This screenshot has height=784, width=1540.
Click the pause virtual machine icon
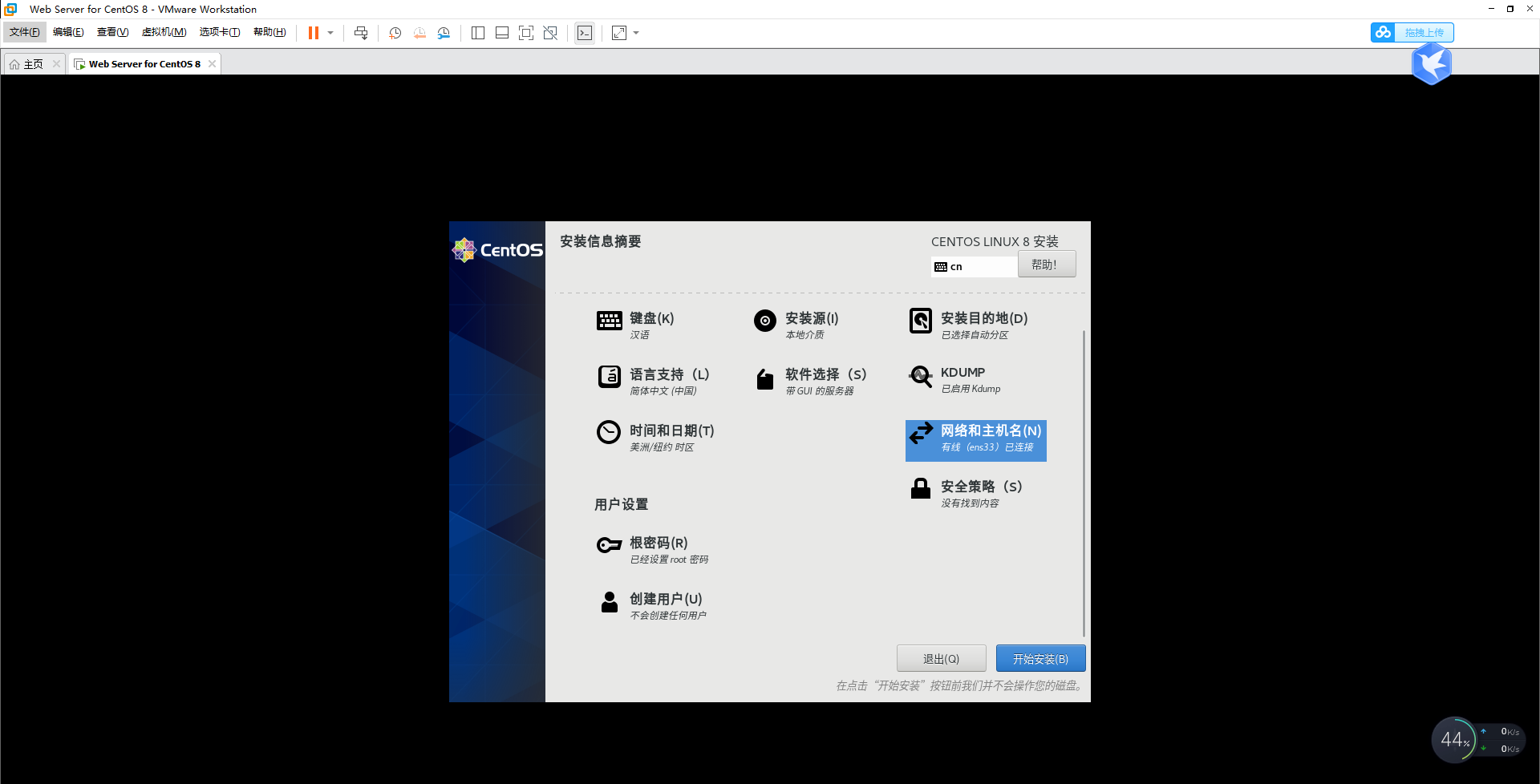[314, 33]
